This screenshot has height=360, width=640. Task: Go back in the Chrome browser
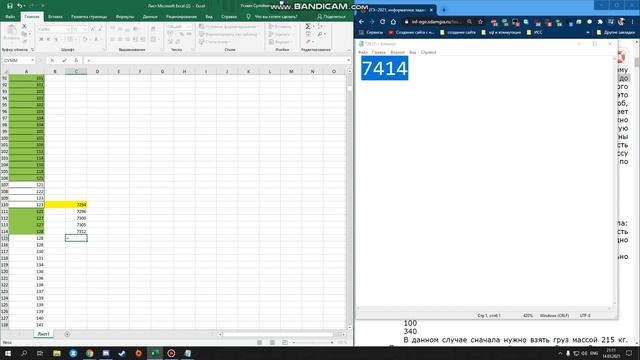click(362, 22)
